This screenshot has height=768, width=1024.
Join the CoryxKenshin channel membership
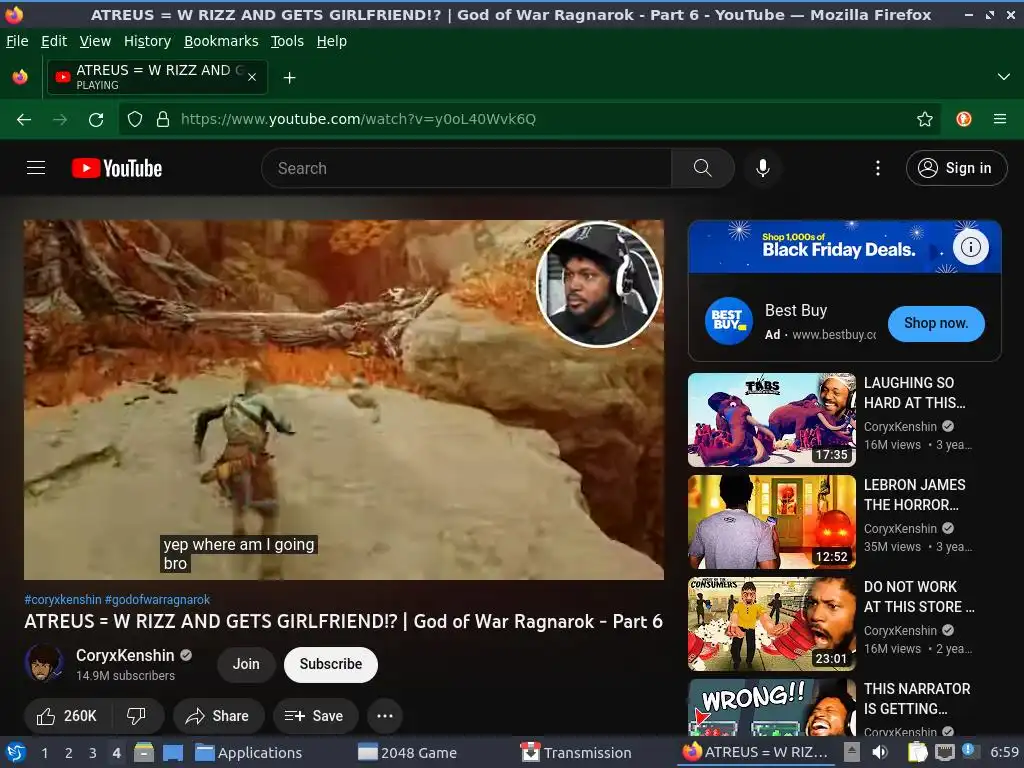tap(246, 664)
